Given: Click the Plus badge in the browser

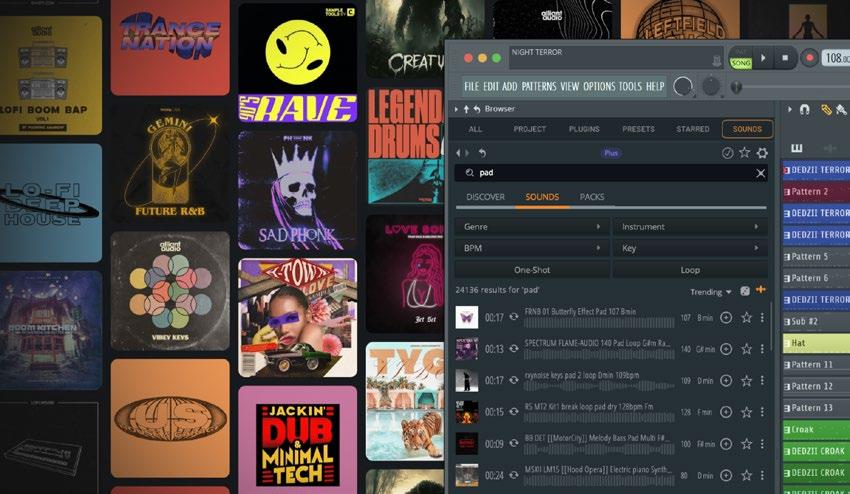Looking at the screenshot, I should click(611, 153).
